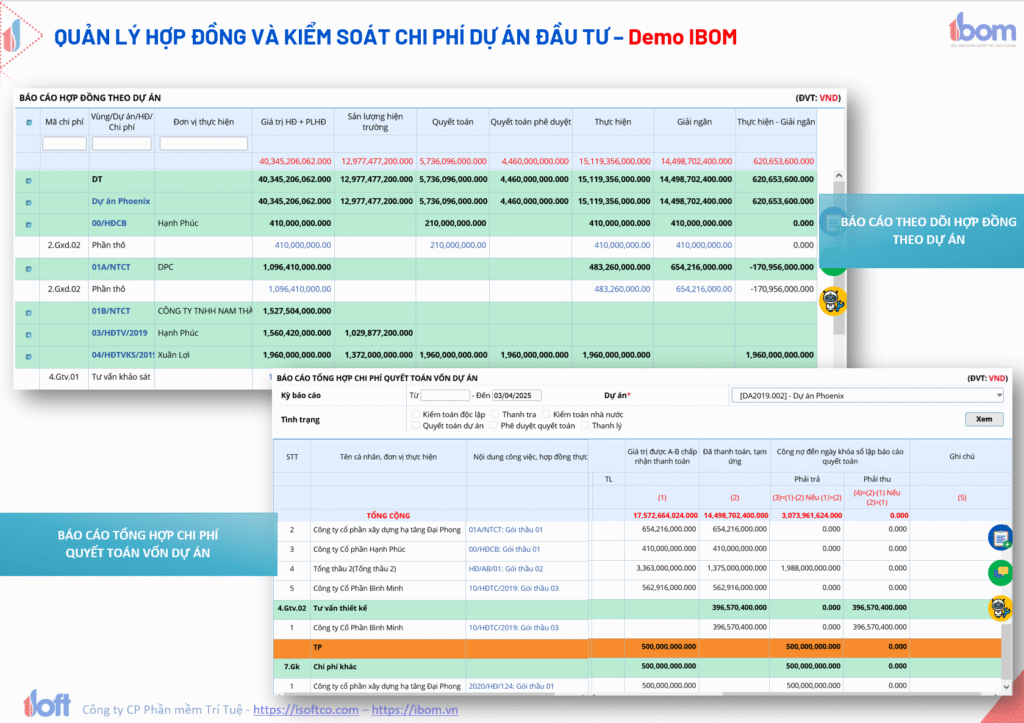Click the Mã chi phí filter box
Screen dimensions: 1024x723
[64, 144]
